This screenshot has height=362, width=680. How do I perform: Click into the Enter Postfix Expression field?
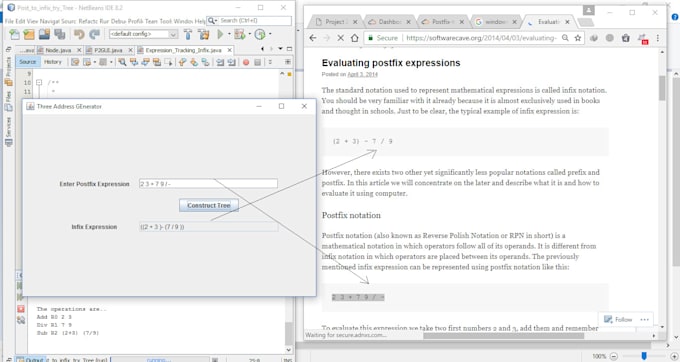point(208,183)
